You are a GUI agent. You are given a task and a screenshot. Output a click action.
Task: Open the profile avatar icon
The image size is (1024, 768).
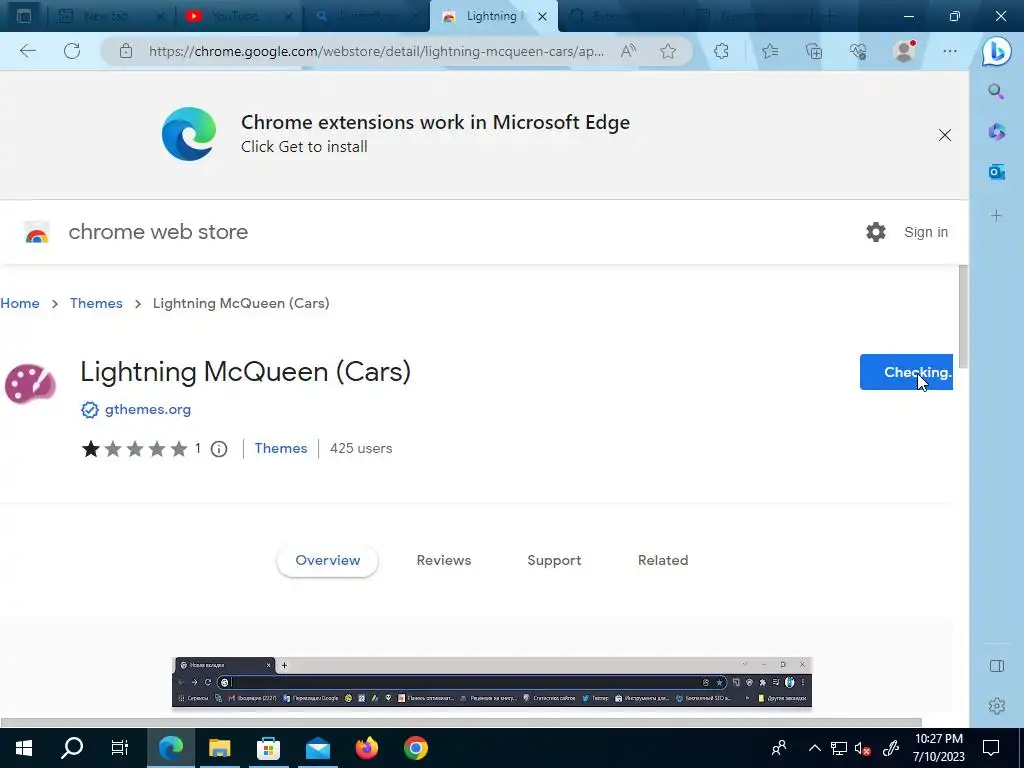click(x=904, y=51)
